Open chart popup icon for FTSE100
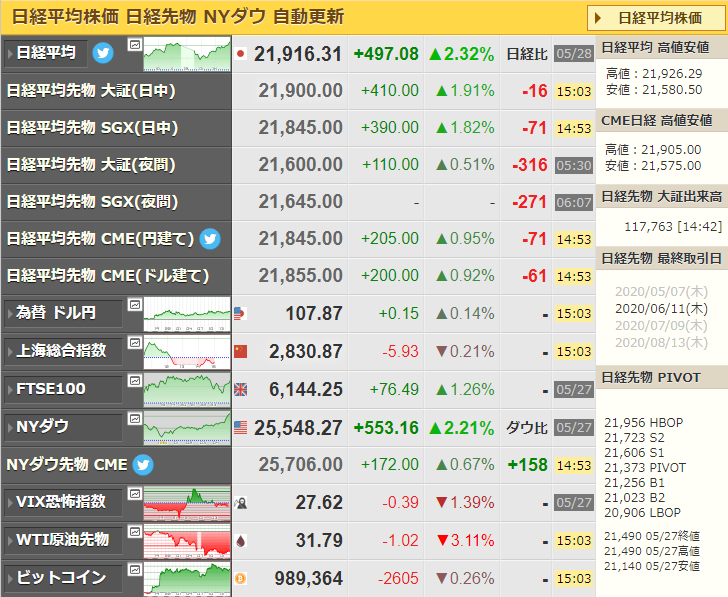This screenshot has width=728, height=597. [135, 381]
